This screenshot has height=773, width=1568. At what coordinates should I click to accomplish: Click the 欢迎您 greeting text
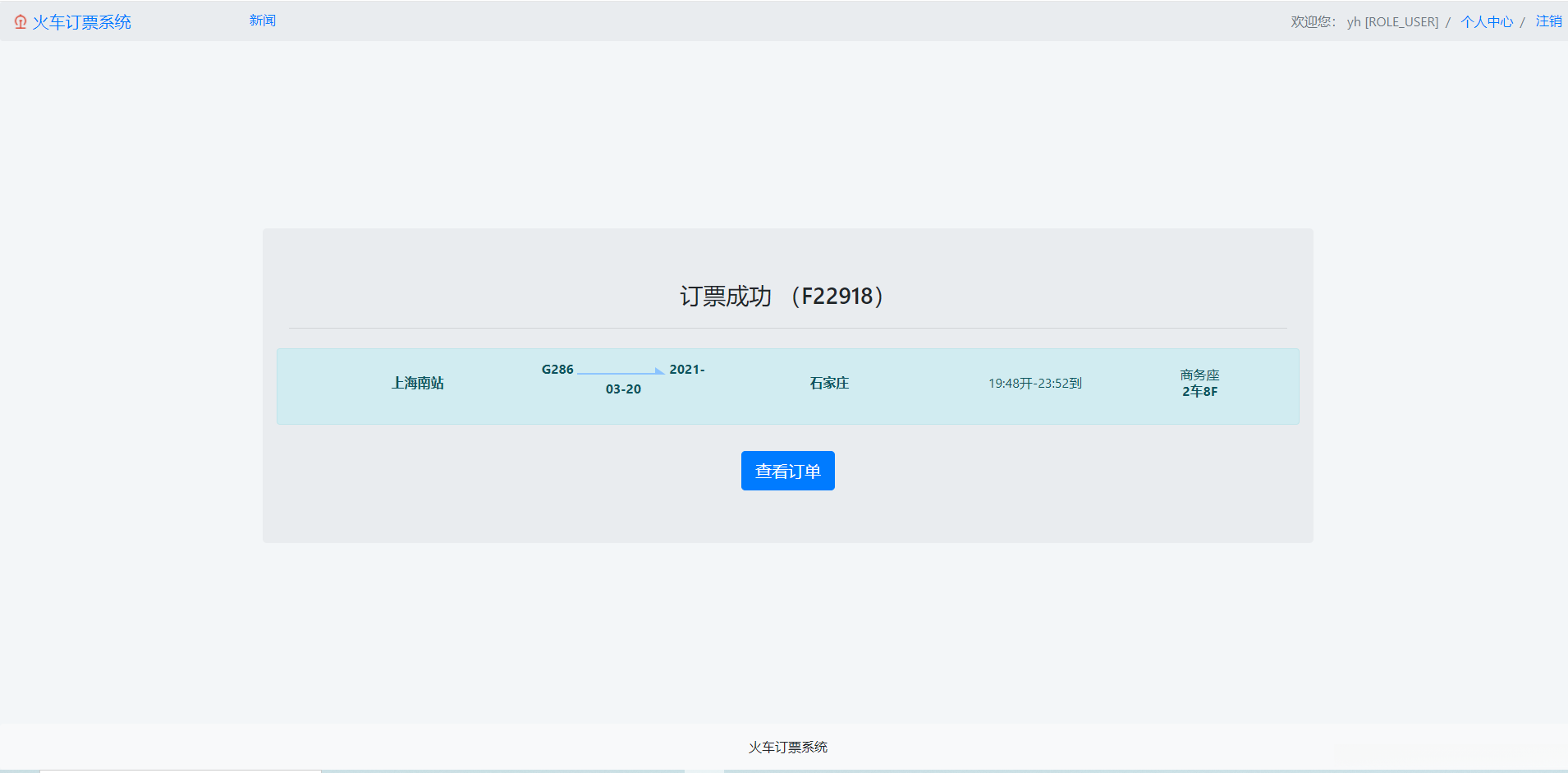click(1313, 22)
